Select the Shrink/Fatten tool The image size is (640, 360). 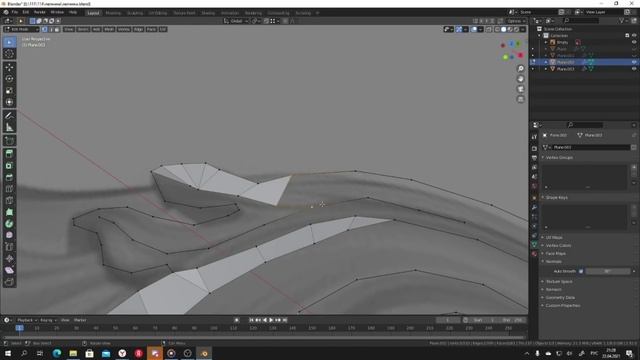pyautogui.click(x=9, y=258)
